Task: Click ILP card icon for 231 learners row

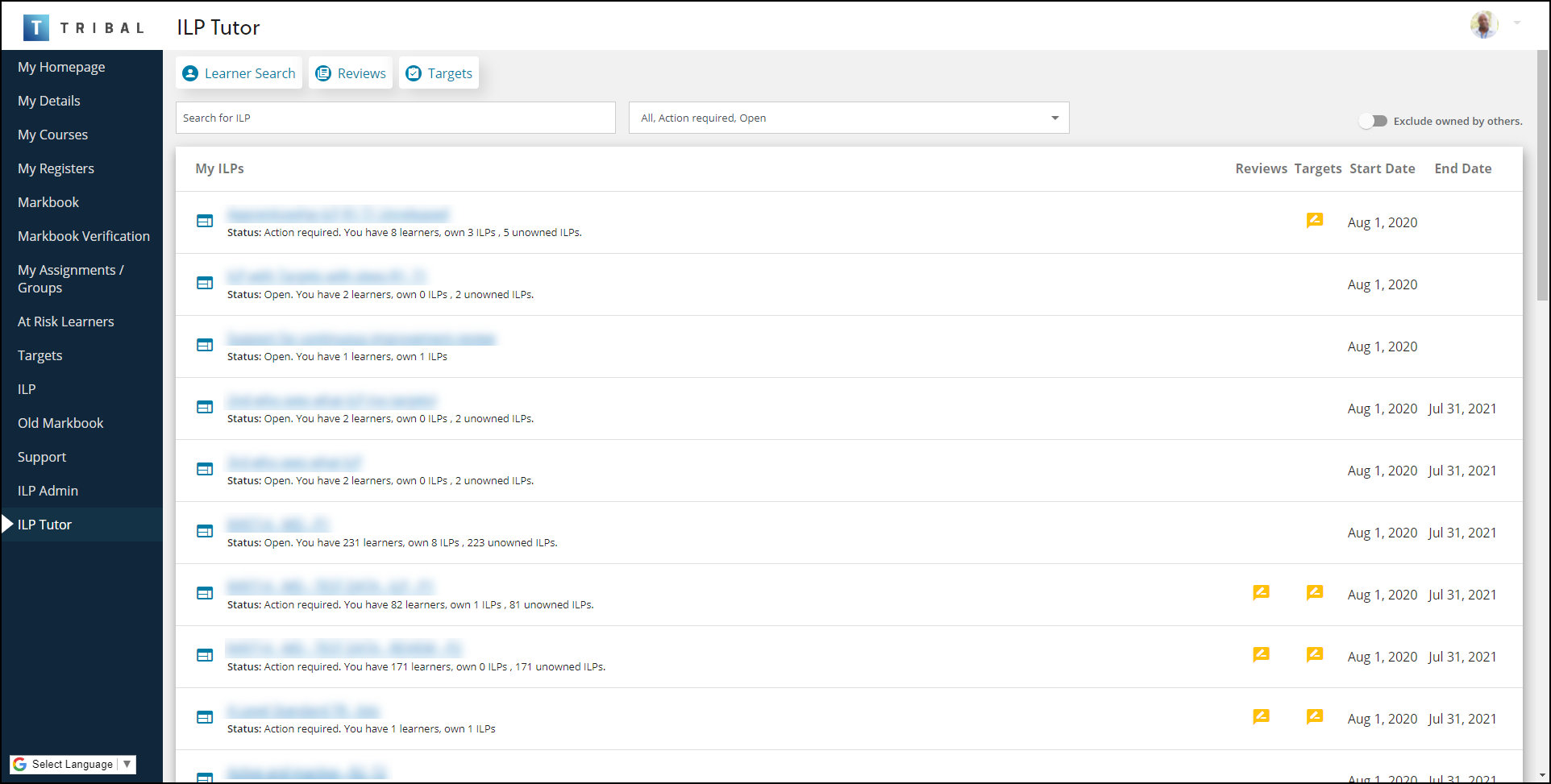Action: (x=205, y=531)
